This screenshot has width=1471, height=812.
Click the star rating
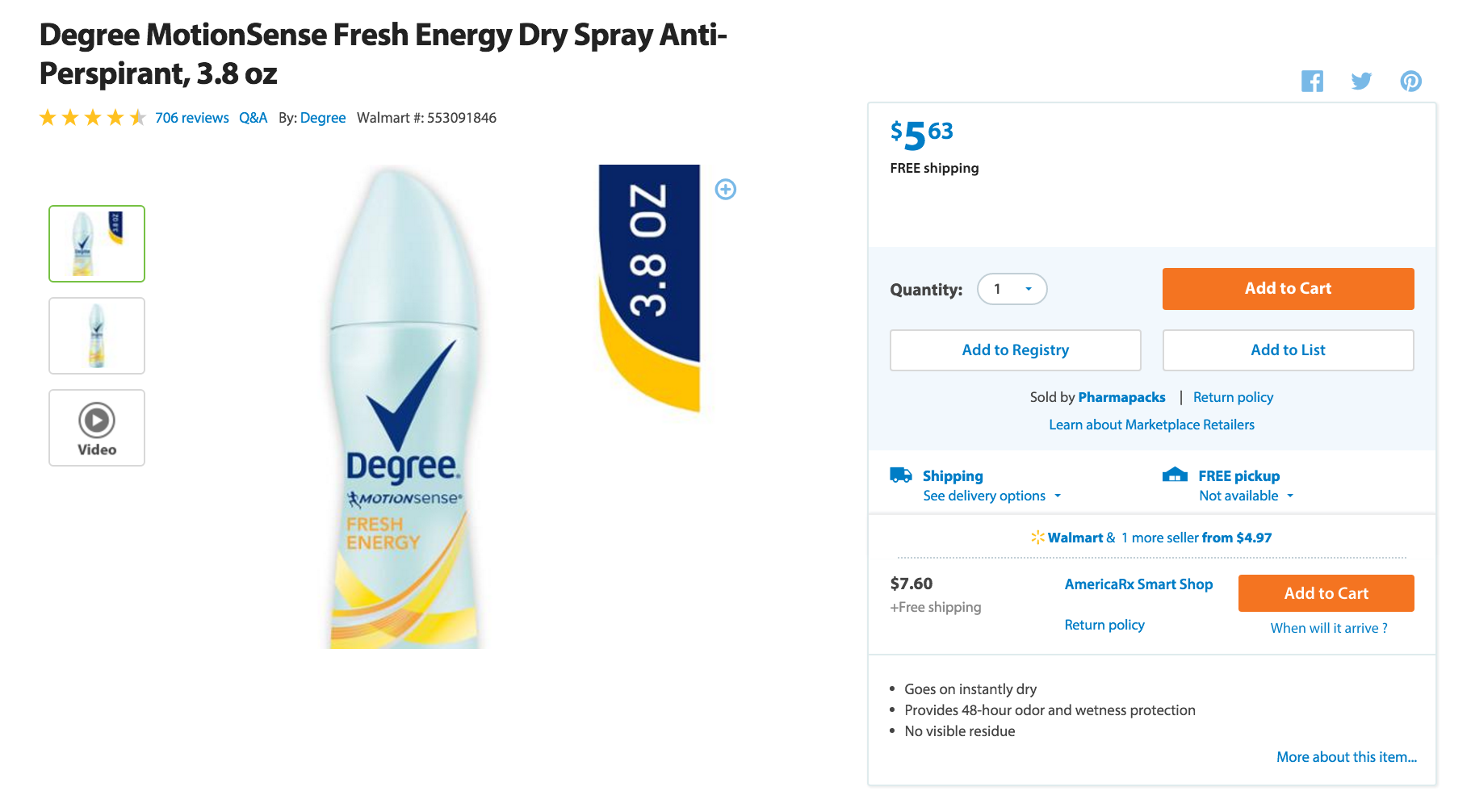[92, 118]
